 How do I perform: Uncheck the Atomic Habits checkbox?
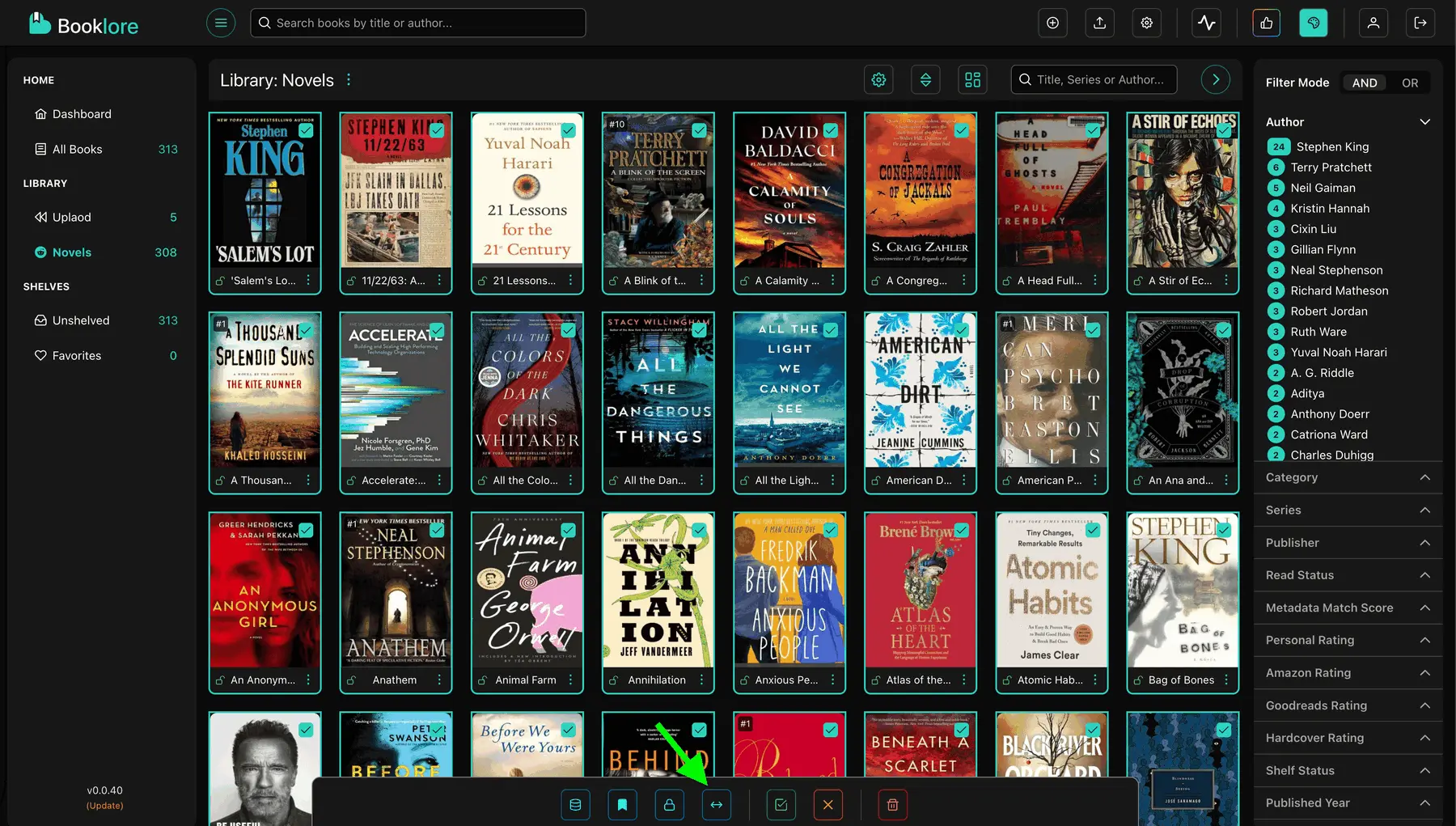(x=1093, y=530)
